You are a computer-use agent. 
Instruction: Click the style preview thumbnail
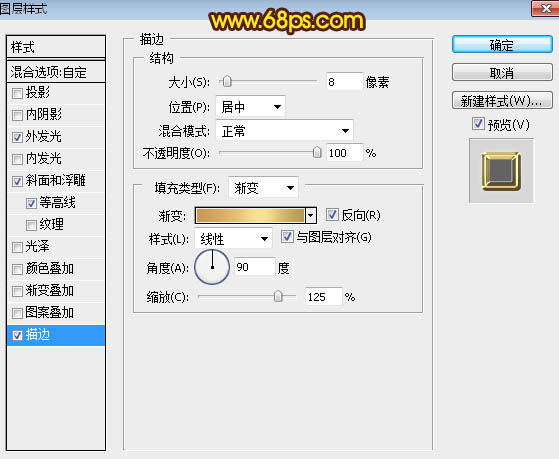(501, 171)
